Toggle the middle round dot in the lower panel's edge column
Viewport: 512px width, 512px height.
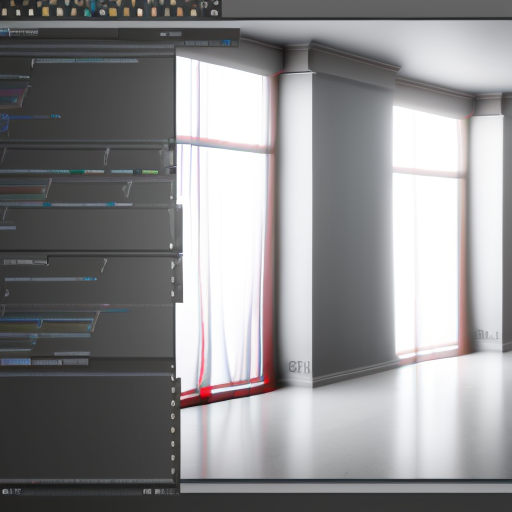point(173,430)
